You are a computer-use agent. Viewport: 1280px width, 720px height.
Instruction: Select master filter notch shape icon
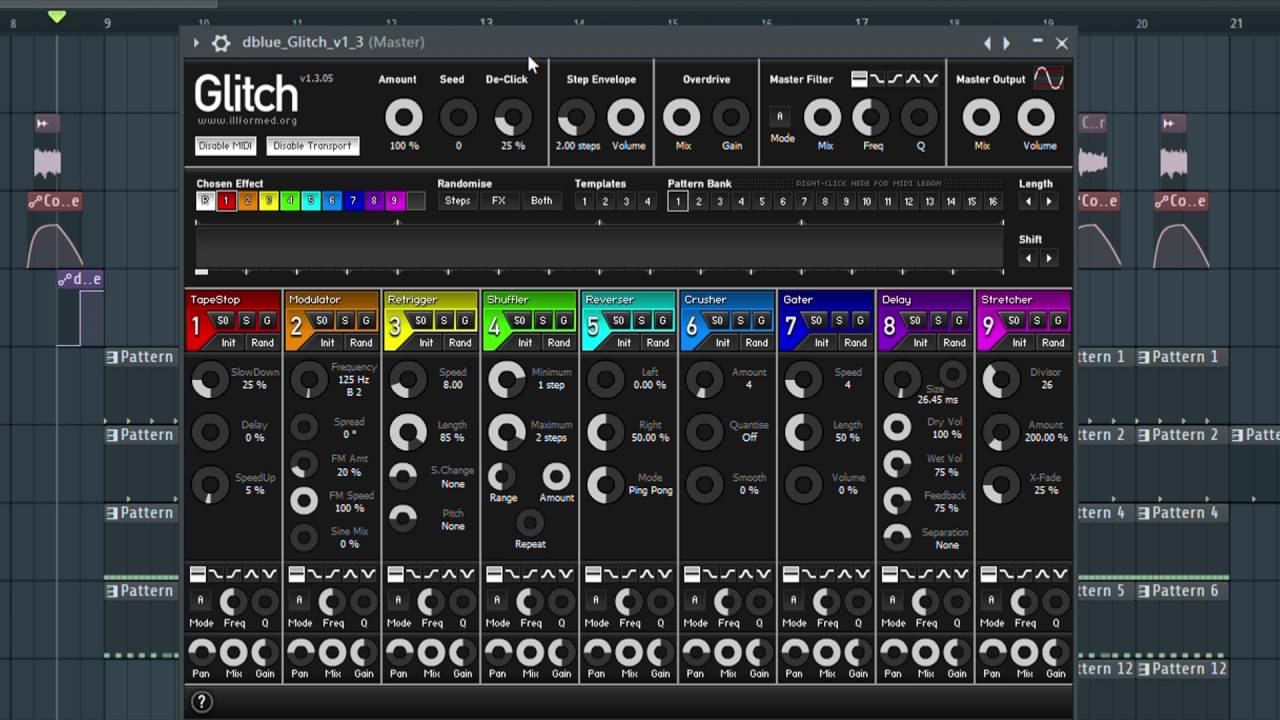coord(931,79)
